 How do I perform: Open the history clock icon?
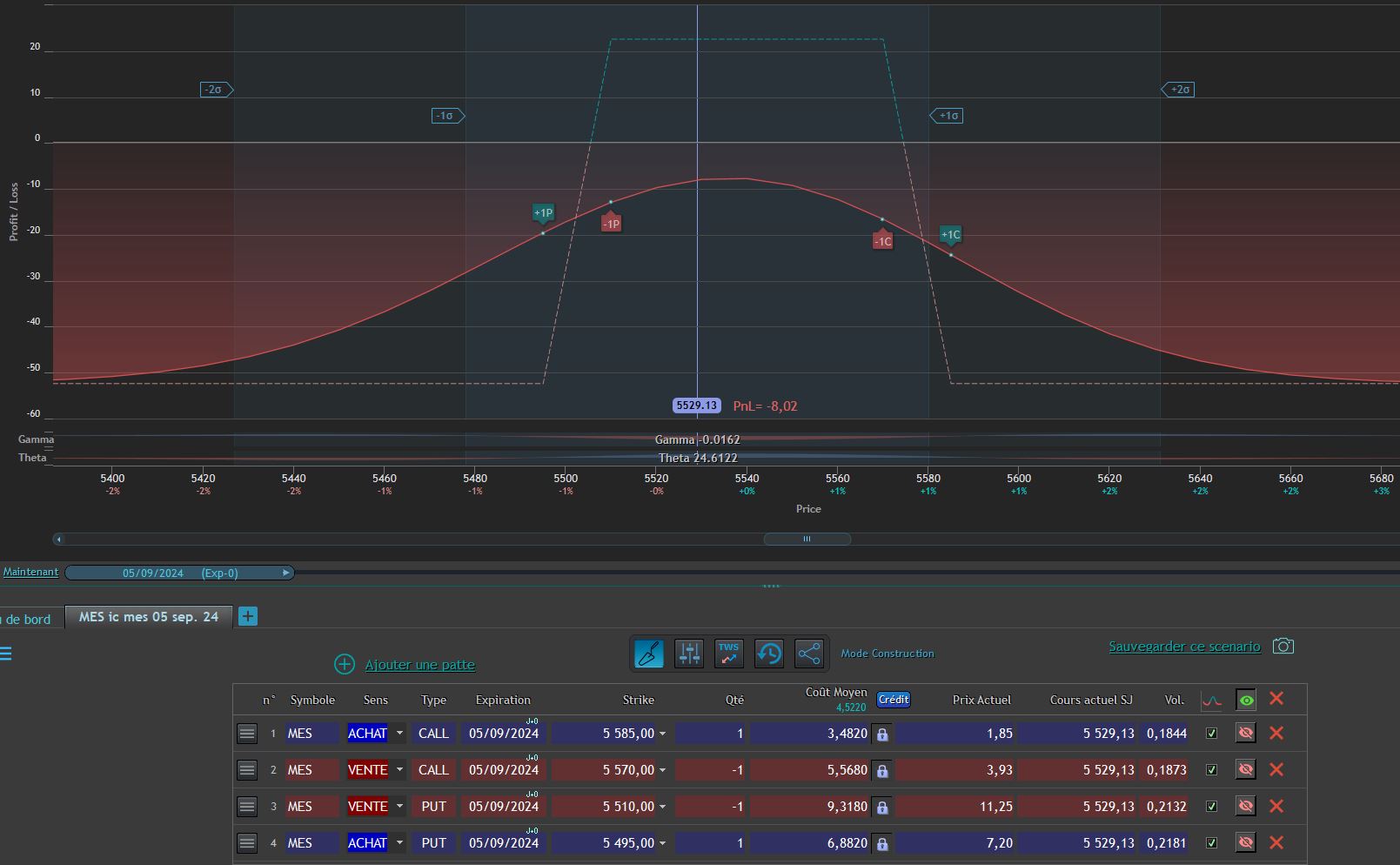[x=769, y=654]
